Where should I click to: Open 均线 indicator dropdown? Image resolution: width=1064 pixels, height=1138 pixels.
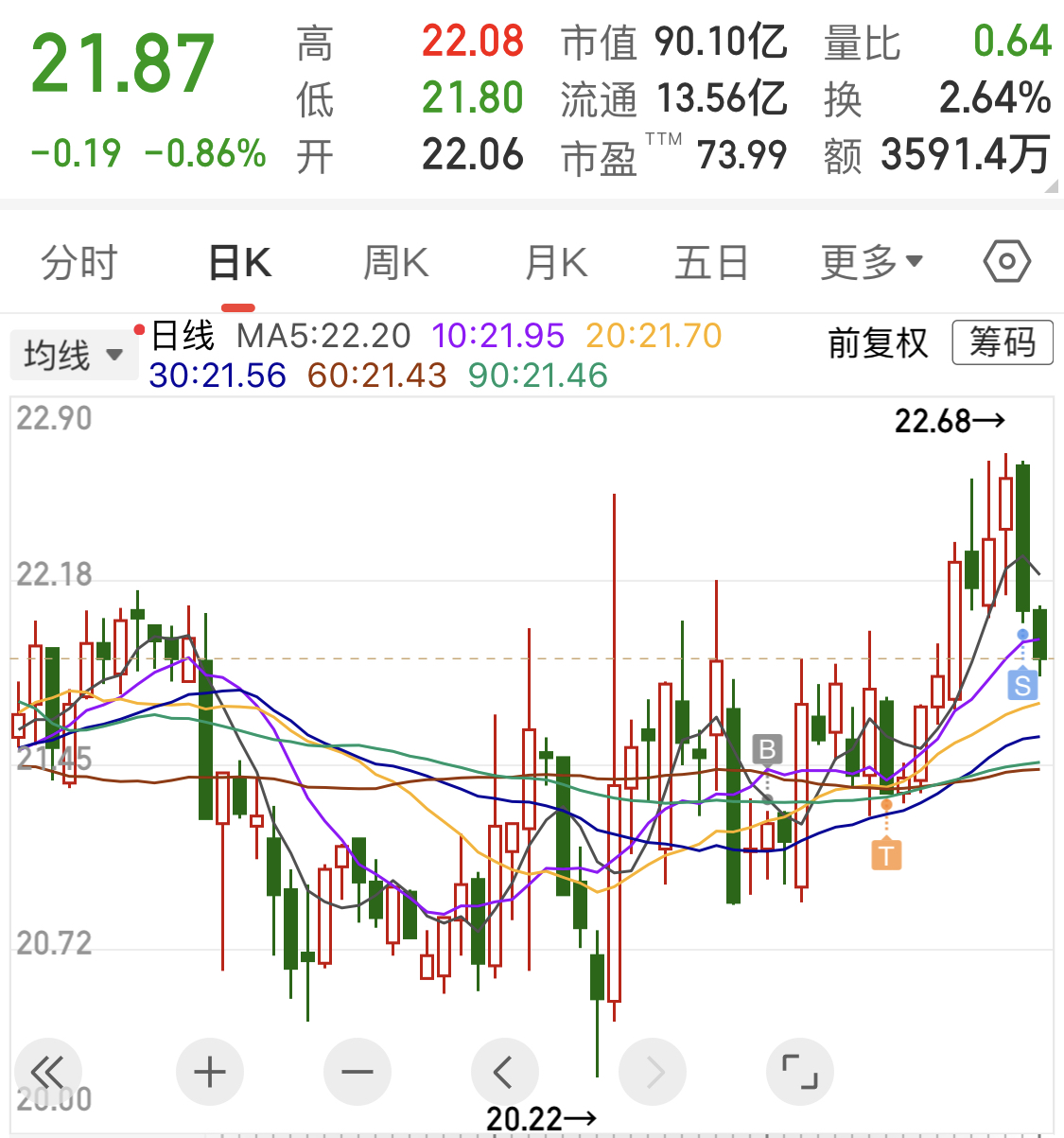point(74,355)
